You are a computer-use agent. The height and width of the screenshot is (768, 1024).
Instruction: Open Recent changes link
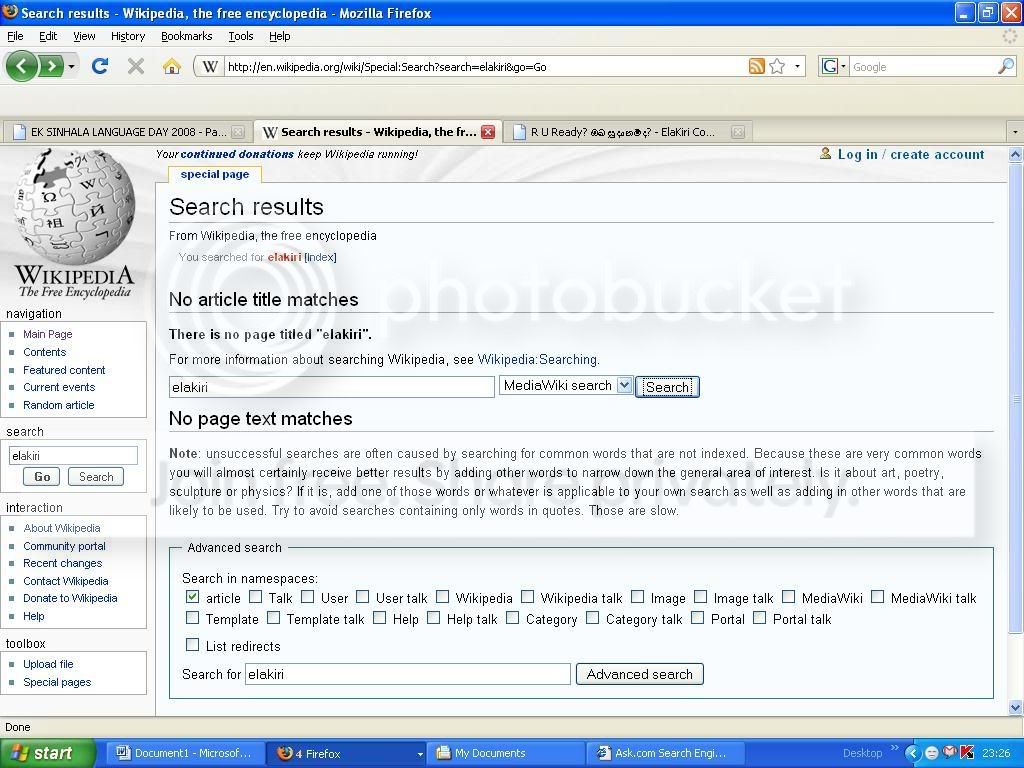point(63,563)
